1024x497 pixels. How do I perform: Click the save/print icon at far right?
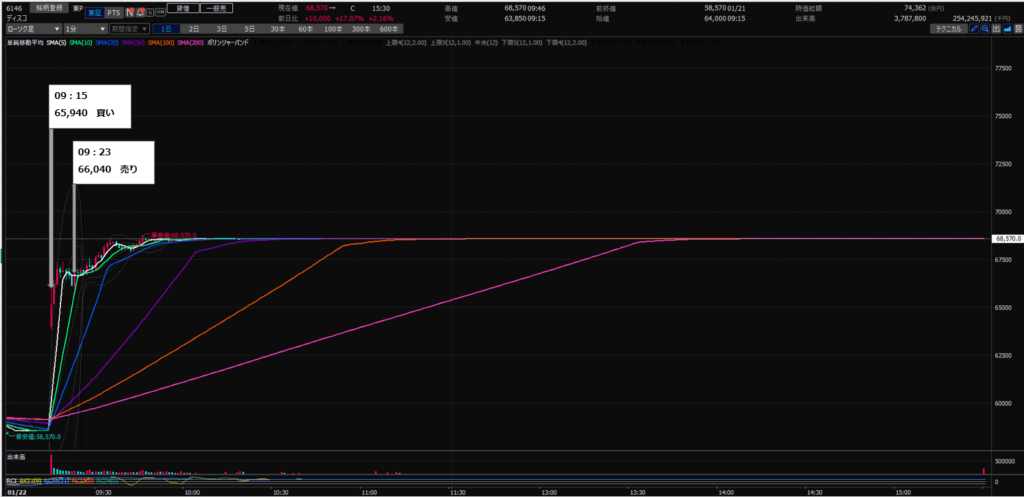click(x=1016, y=29)
